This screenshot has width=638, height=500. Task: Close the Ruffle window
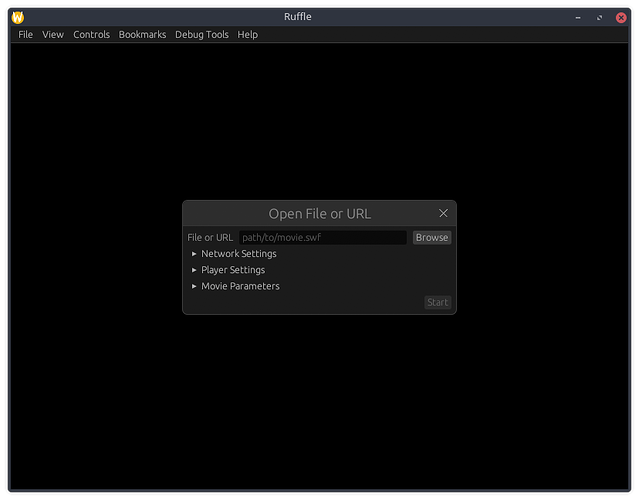click(x=621, y=17)
